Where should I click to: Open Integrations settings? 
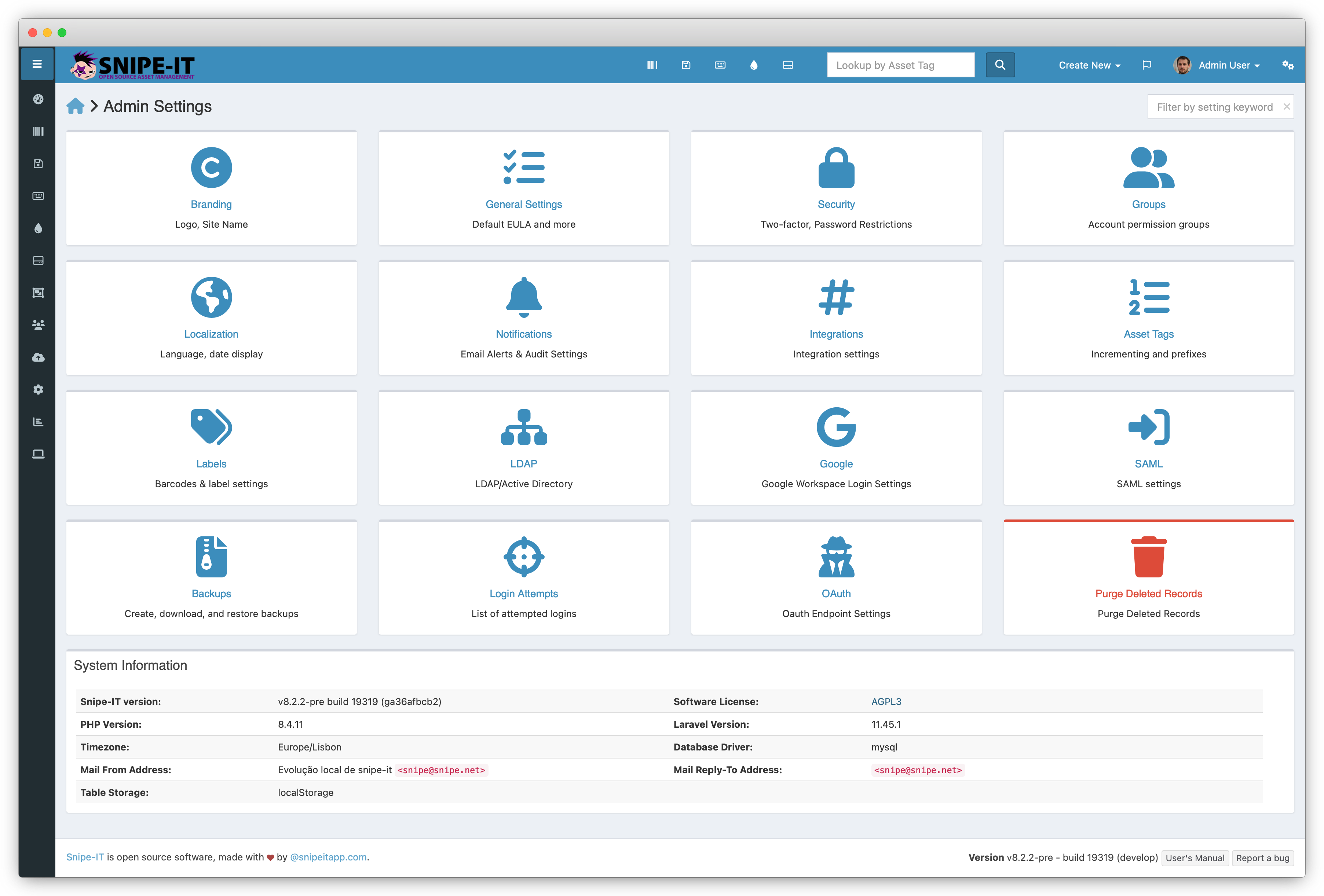(x=836, y=319)
